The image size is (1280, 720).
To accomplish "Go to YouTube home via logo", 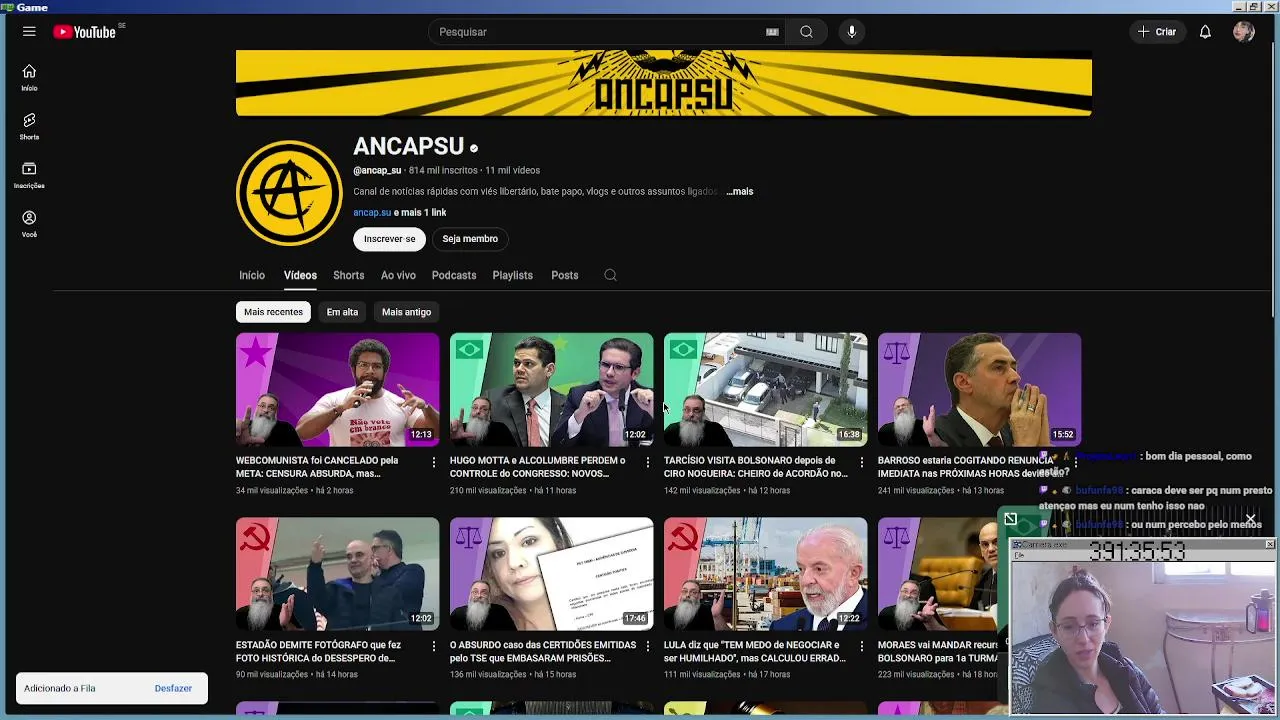I will coord(85,32).
